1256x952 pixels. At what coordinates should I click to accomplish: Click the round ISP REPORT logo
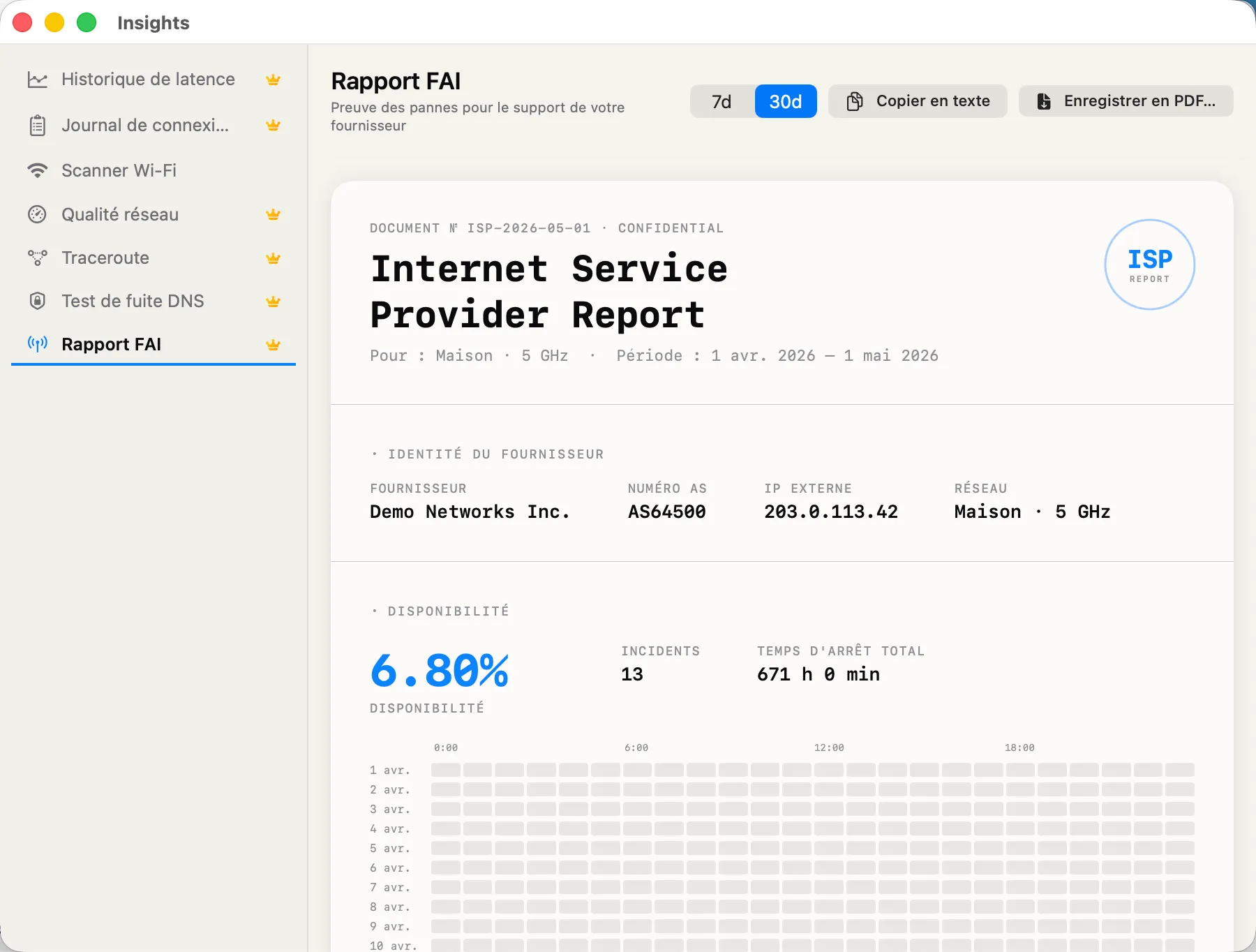[x=1150, y=265]
